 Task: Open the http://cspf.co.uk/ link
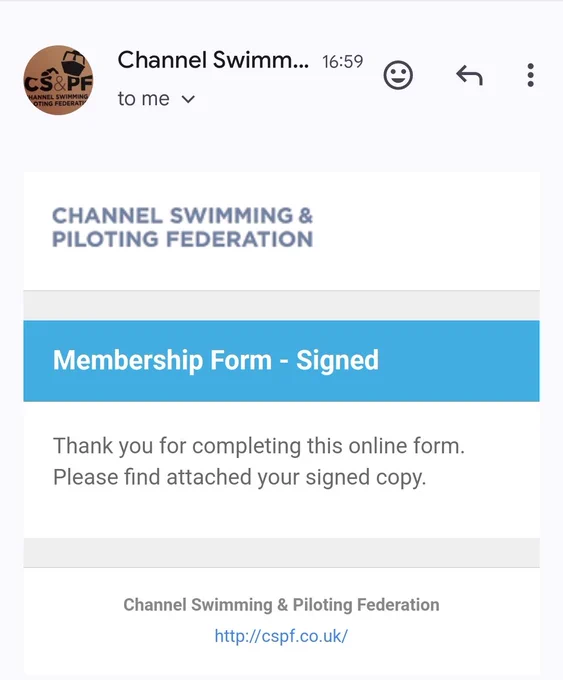click(281, 636)
